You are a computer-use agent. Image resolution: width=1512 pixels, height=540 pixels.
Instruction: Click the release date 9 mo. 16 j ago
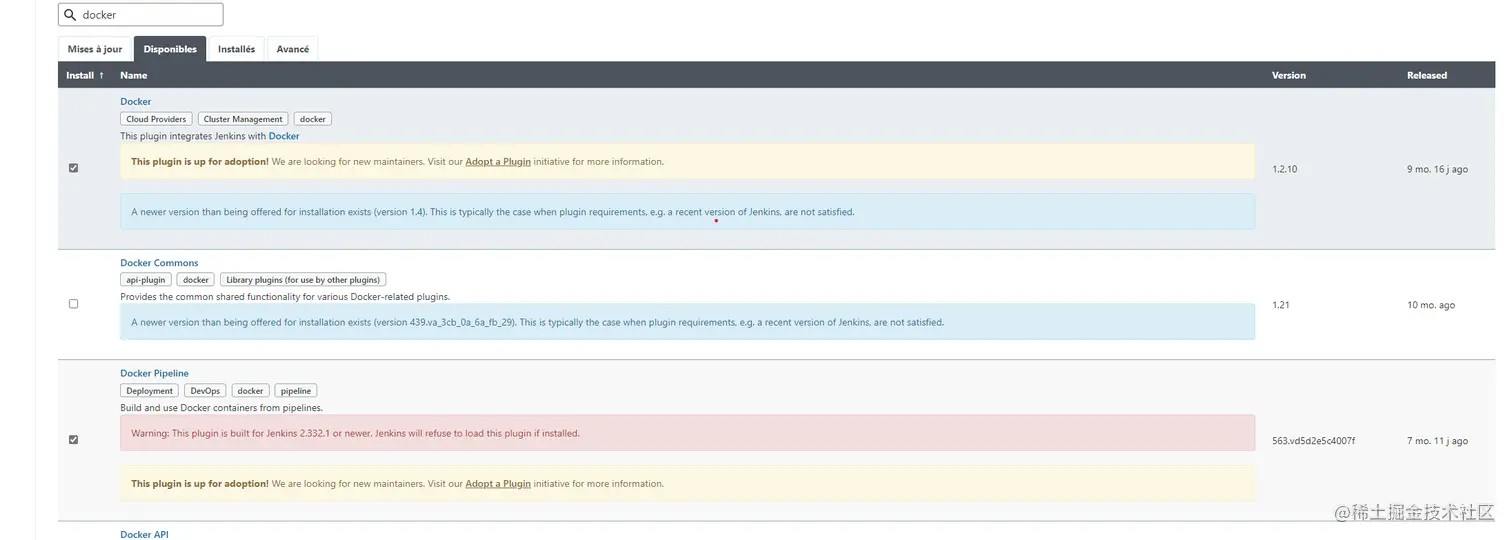[x=1437, y=169]
